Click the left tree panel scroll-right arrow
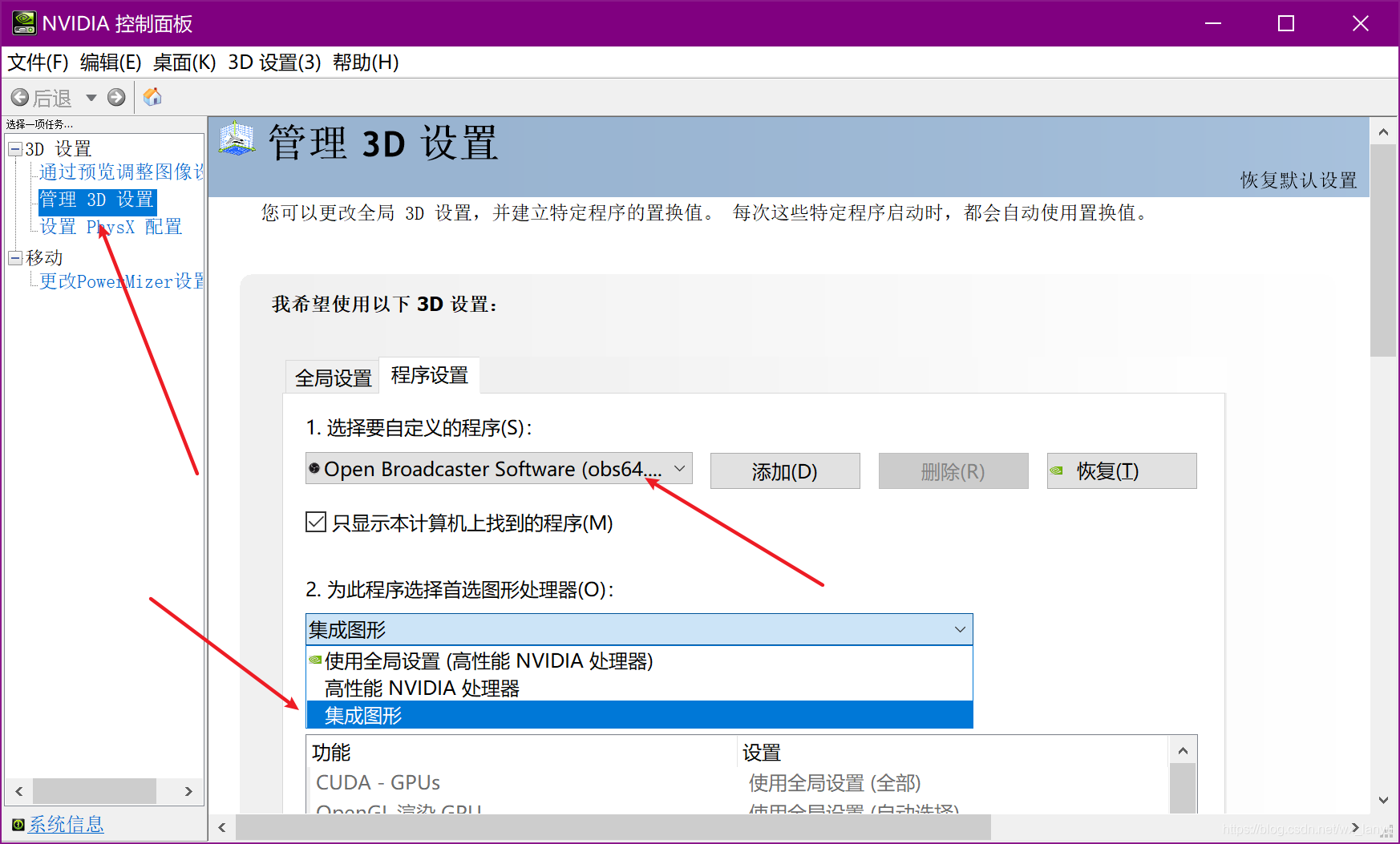The width and height of the screenshot is (1400, 844). pos(188,791)
